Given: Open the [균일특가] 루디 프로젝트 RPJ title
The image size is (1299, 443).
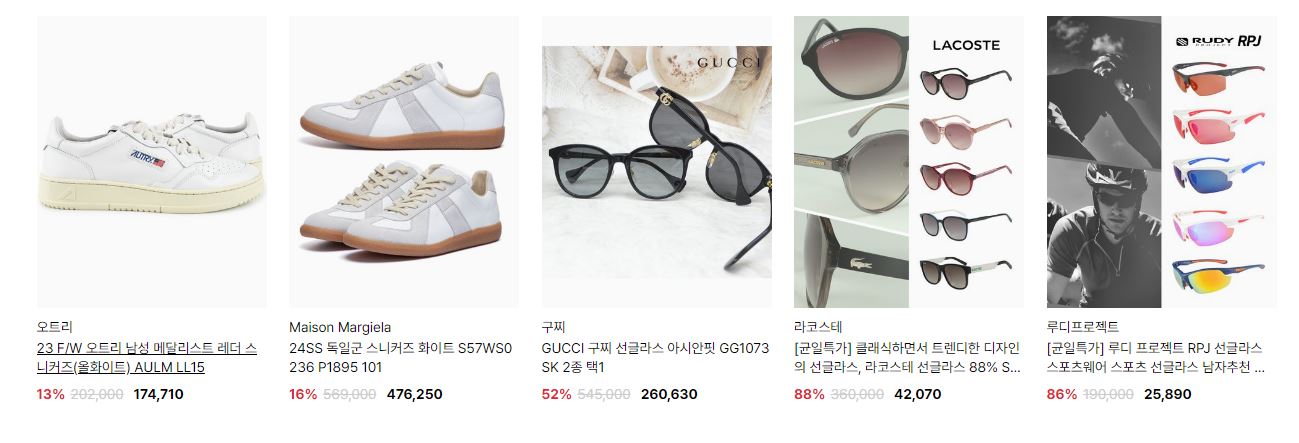Looking at the screenshot, I should (x=1155, y=358).
